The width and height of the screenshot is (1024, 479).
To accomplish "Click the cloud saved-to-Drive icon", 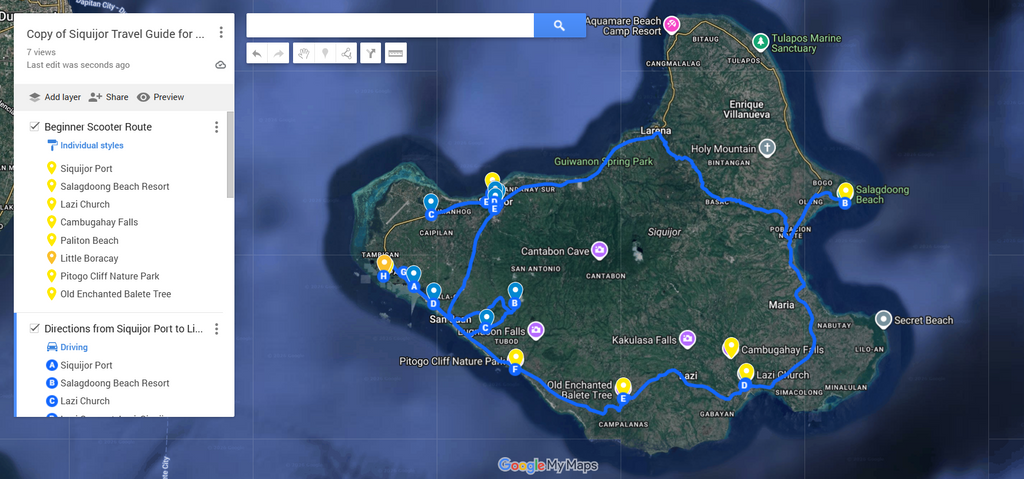I will point(221,65).
